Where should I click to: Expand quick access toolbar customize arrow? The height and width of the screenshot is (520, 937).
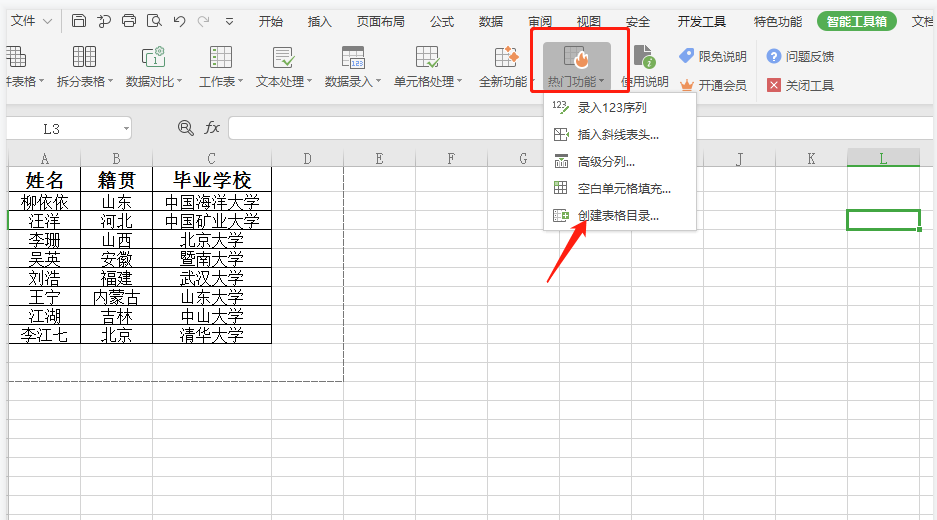tap(229, 22)
